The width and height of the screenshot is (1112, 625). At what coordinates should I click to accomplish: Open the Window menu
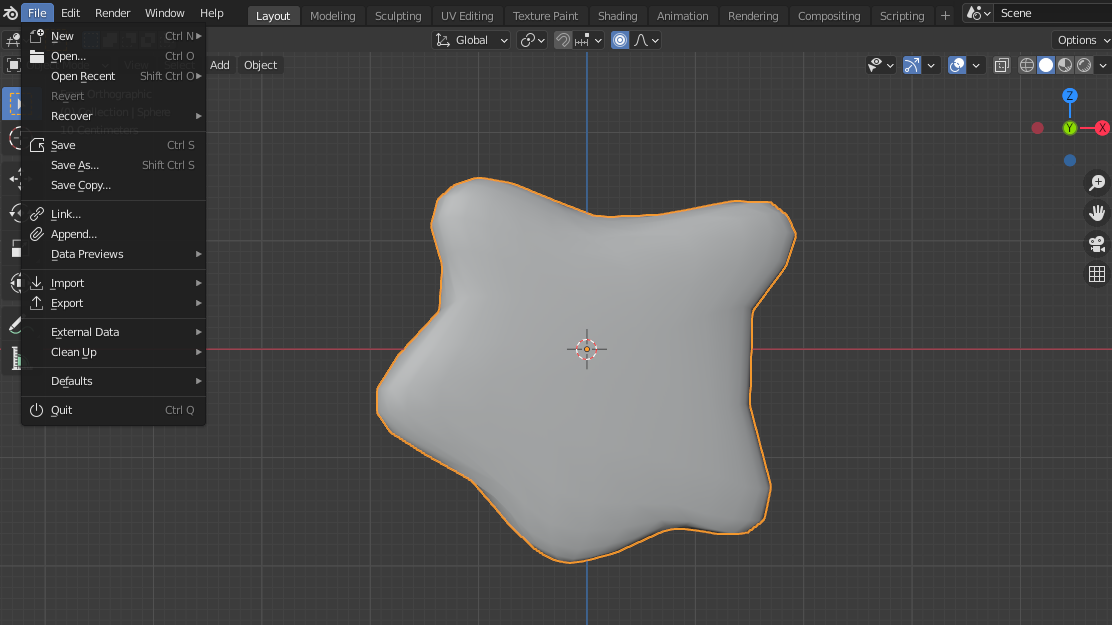[165, 13]
